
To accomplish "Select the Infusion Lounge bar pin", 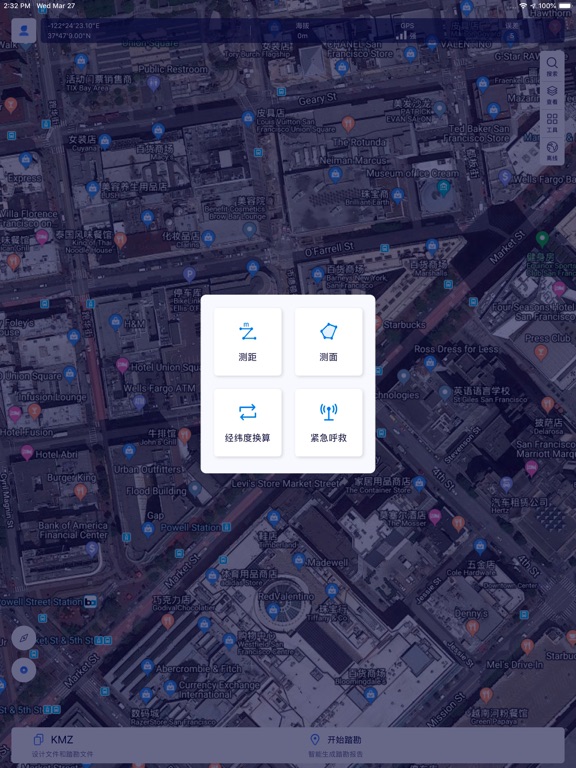I will (34, 411).
